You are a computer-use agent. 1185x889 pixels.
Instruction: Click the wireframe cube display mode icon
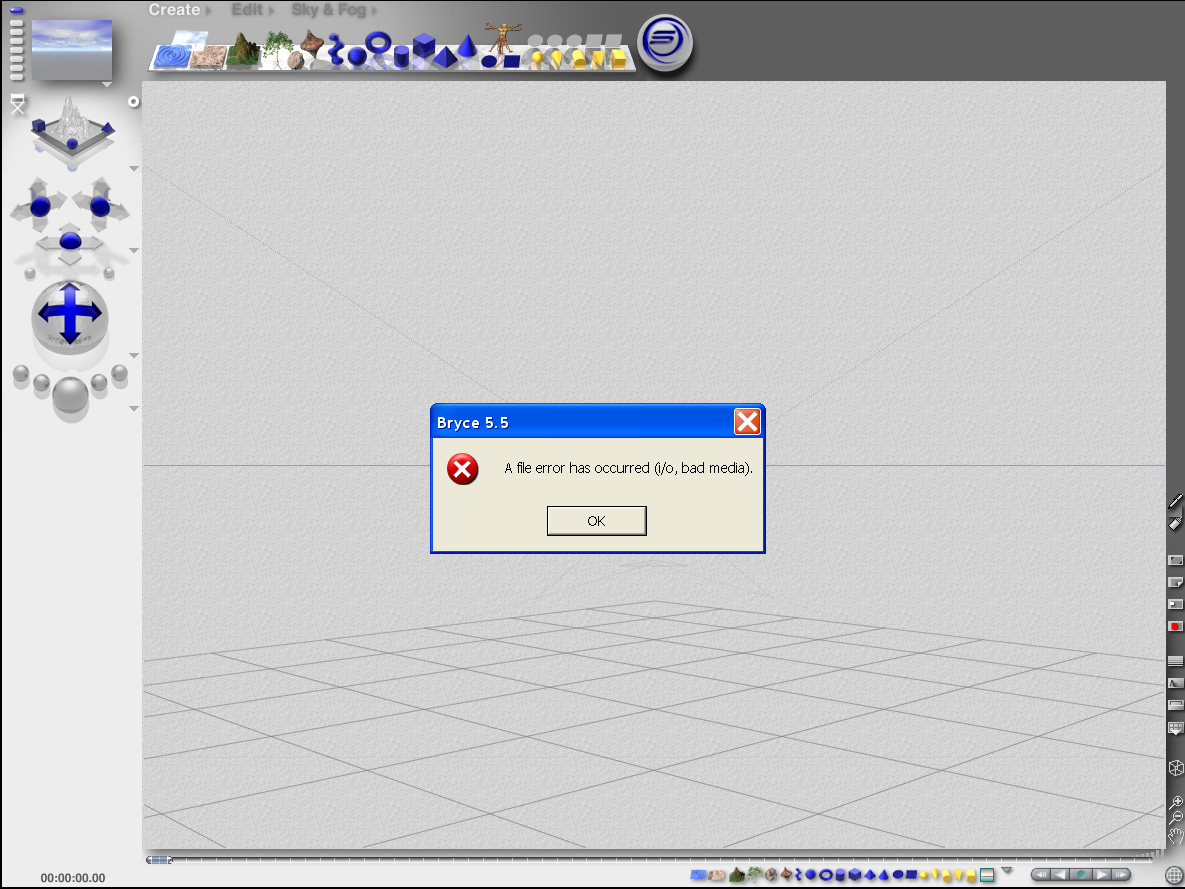click(x=1176, y=768)
